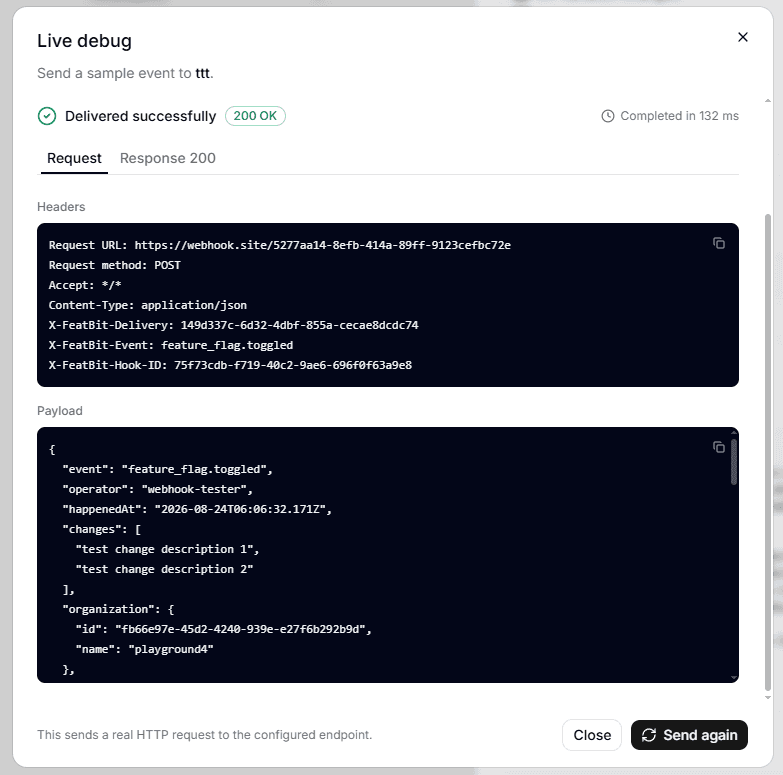Viewport: 783px width, 775px height.
Task: Click the "event" payload line
Action: (x=167, y=469)
